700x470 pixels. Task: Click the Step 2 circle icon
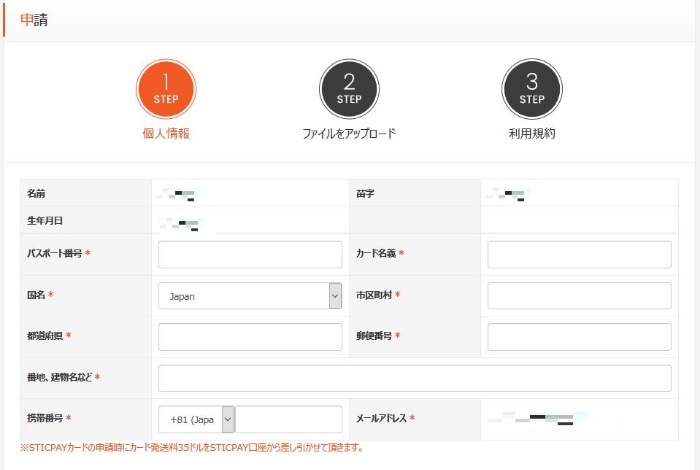[x=349, y=88]
